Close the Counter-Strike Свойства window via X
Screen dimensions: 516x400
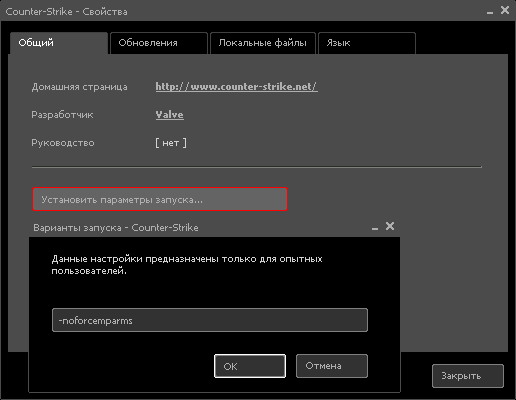(505, 10)
